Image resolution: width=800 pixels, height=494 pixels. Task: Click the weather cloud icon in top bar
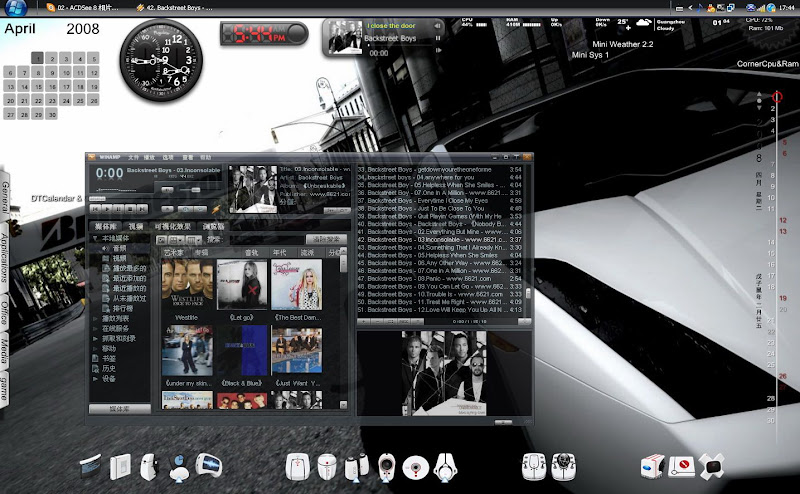[644, 23]
